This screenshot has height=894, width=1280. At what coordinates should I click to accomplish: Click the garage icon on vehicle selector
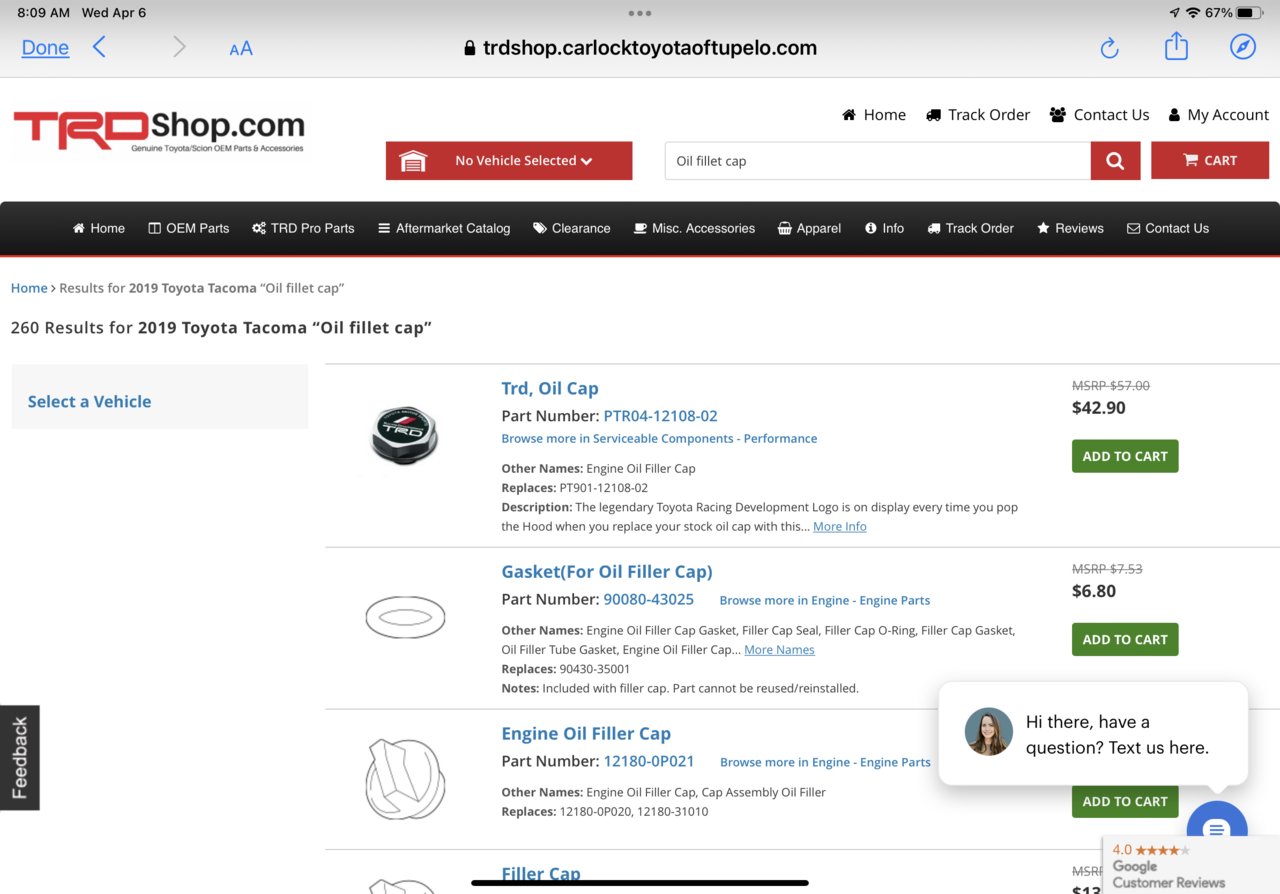tap(413, 161)
